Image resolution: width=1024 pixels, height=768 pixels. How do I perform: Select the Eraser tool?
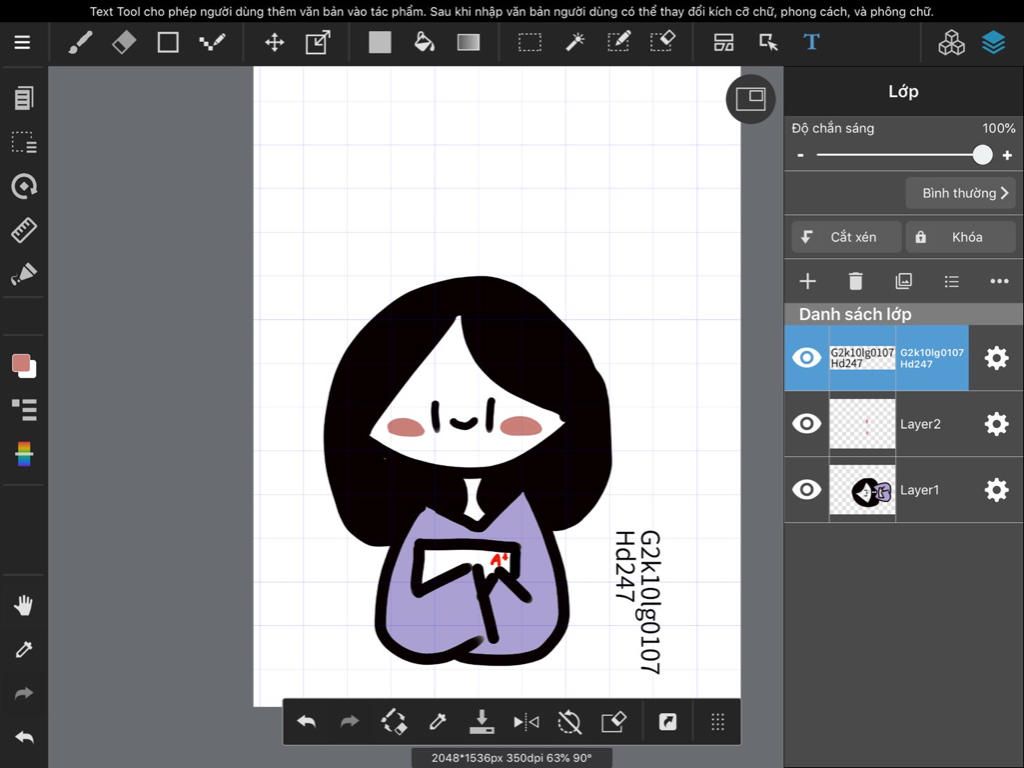pyautogui.click(x=124, y=43)
